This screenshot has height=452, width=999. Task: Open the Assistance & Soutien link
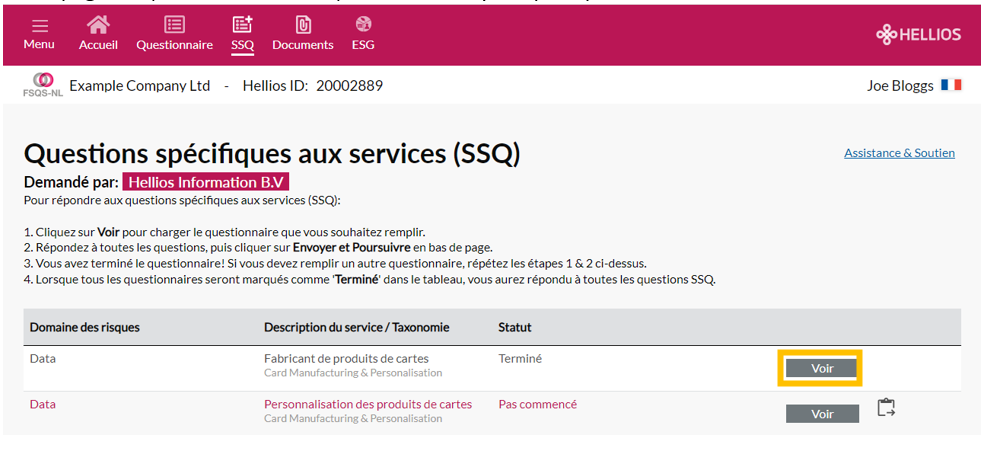[899, 153]
